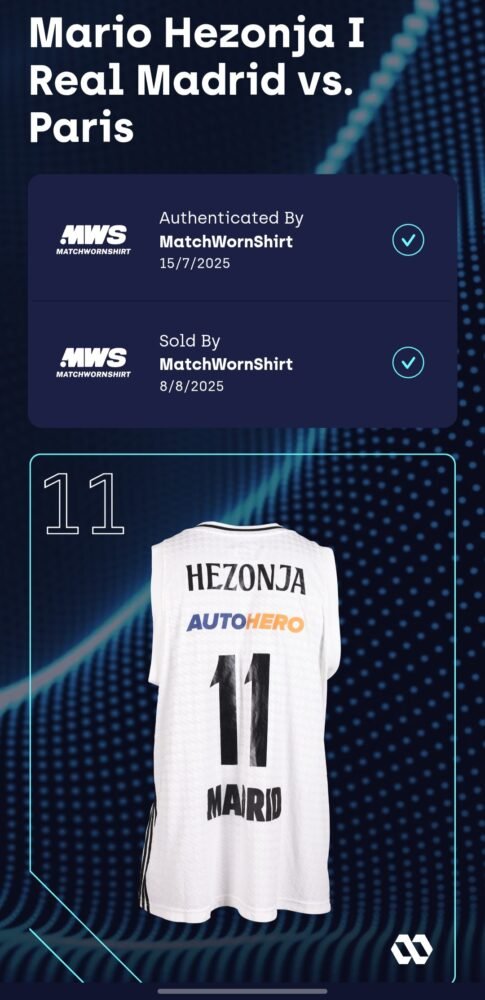Click the black striped jersey collar
The height and width of the screenshot is (1000, 485).
click(x=239, y=527)
